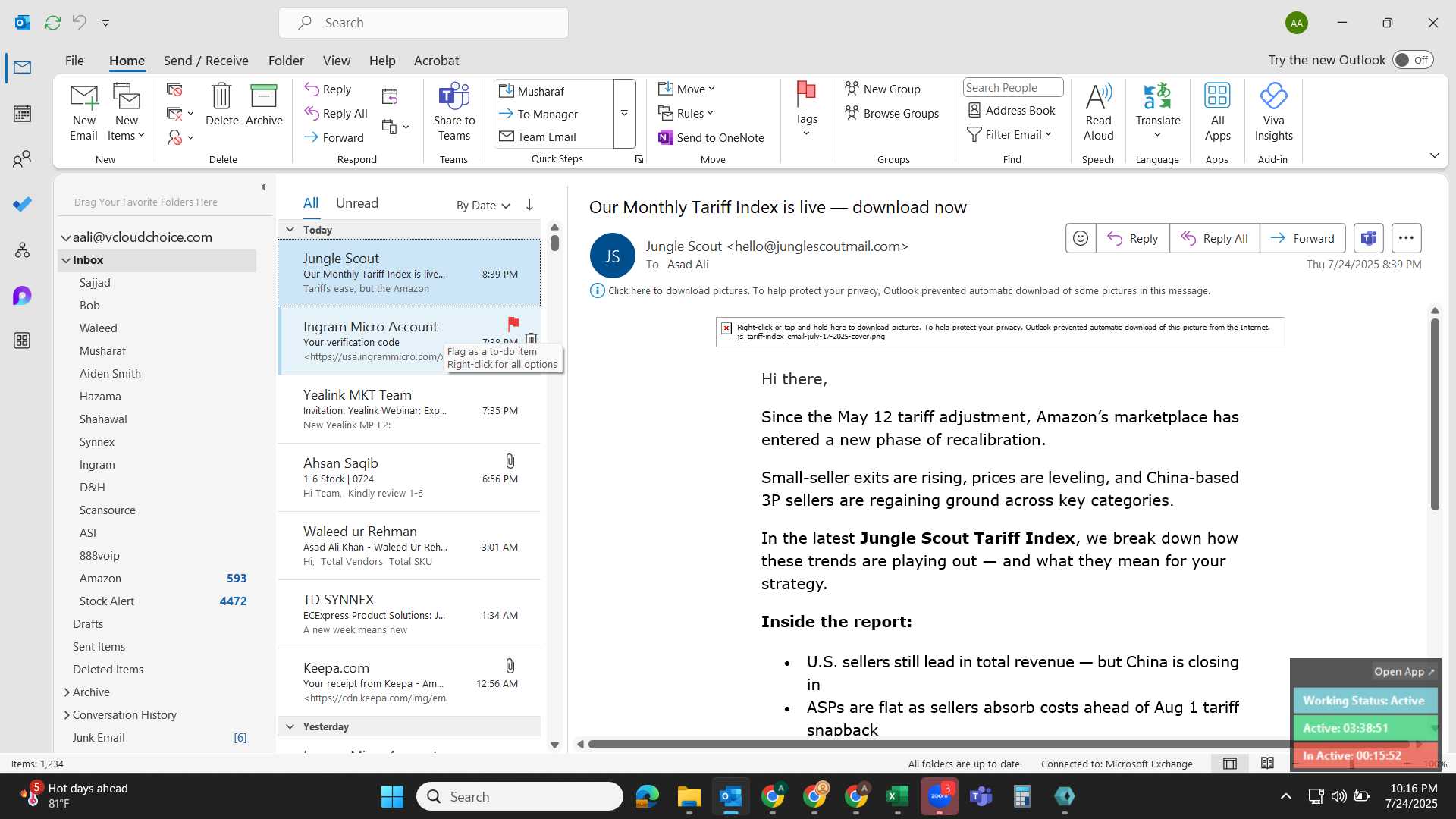Undo using the title bar arrow

[79, 23]
